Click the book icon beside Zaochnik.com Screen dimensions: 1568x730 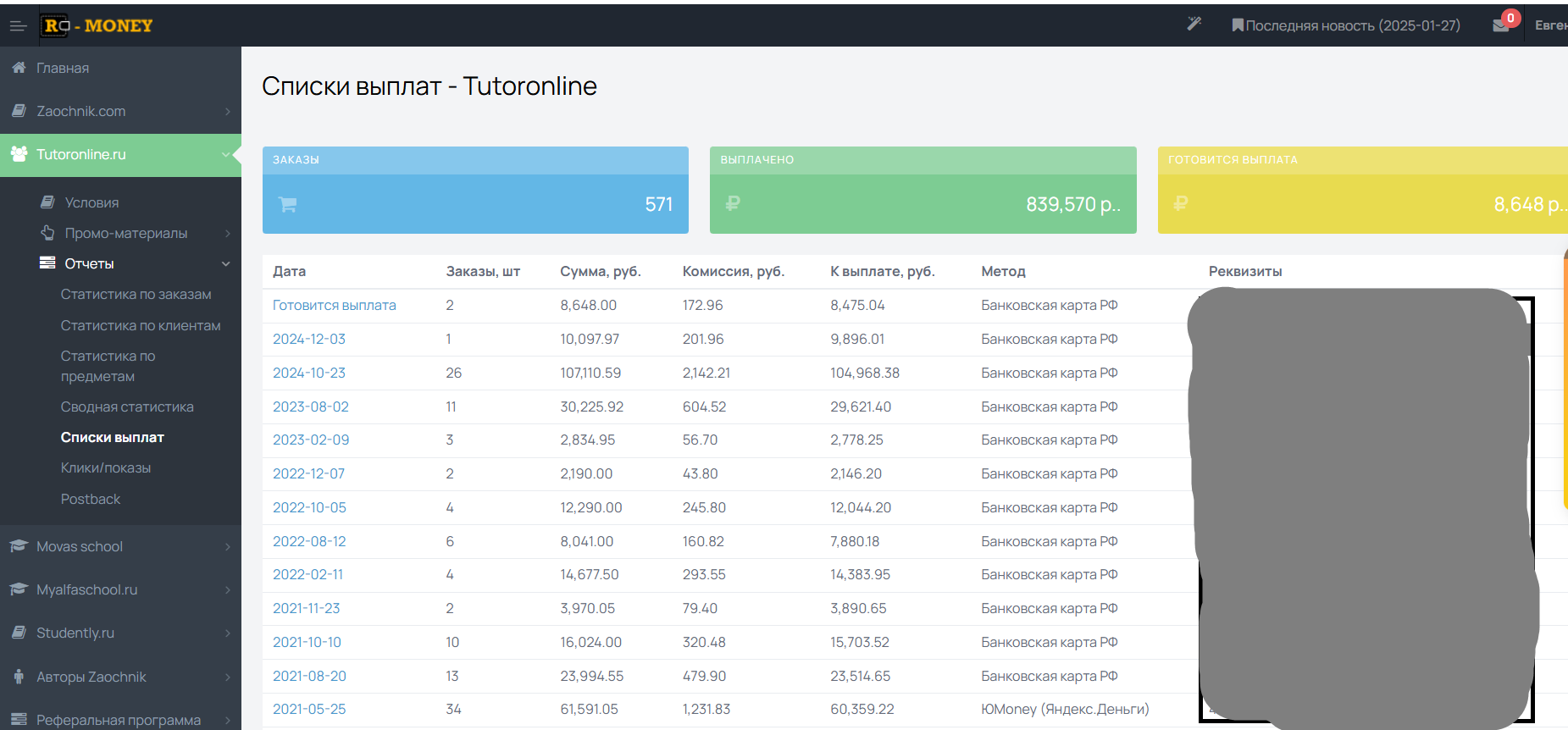pyautogui.click(x=19, y=111)
